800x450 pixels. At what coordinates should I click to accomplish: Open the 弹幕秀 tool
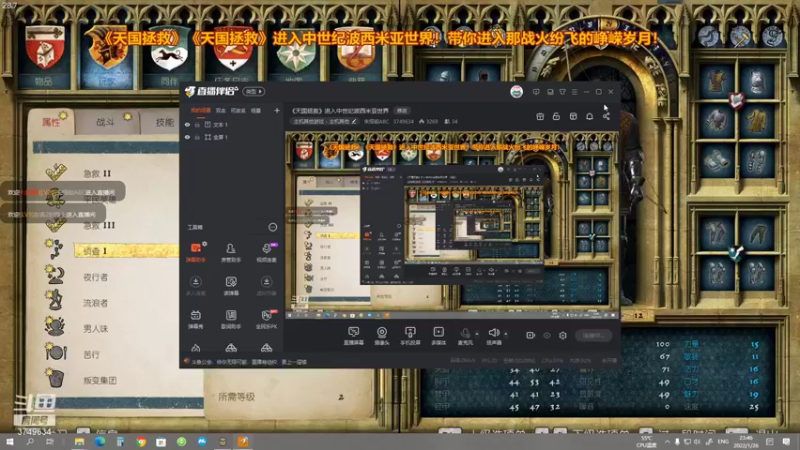[195, 319]
